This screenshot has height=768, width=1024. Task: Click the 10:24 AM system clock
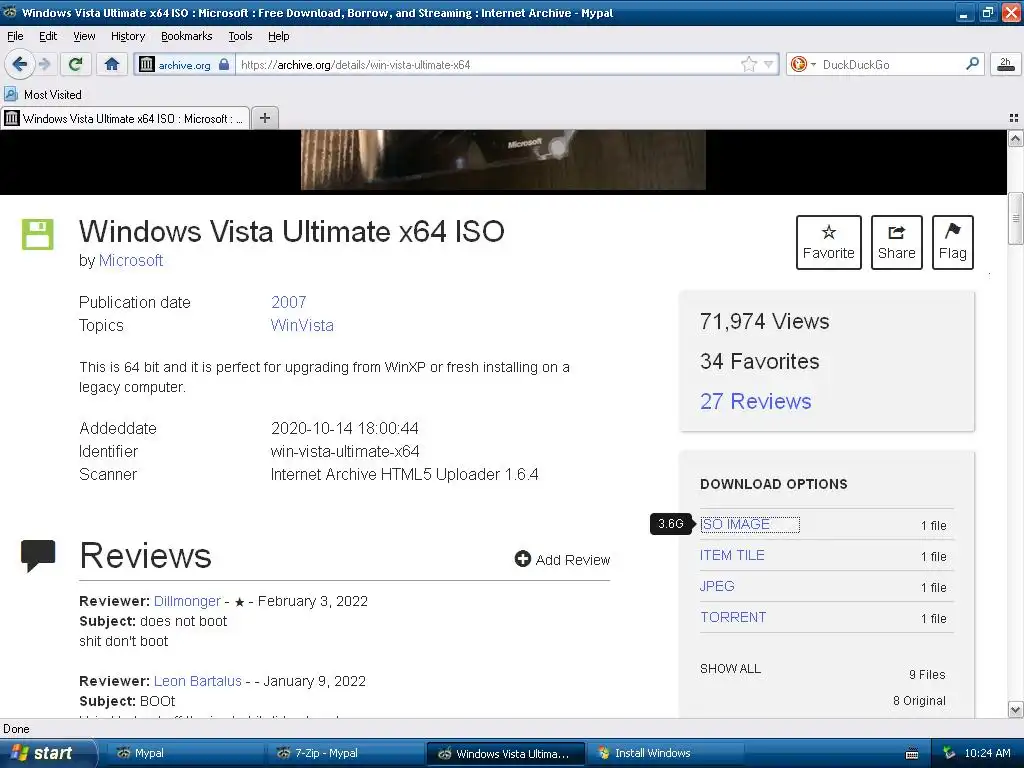(x=987, y=753)
